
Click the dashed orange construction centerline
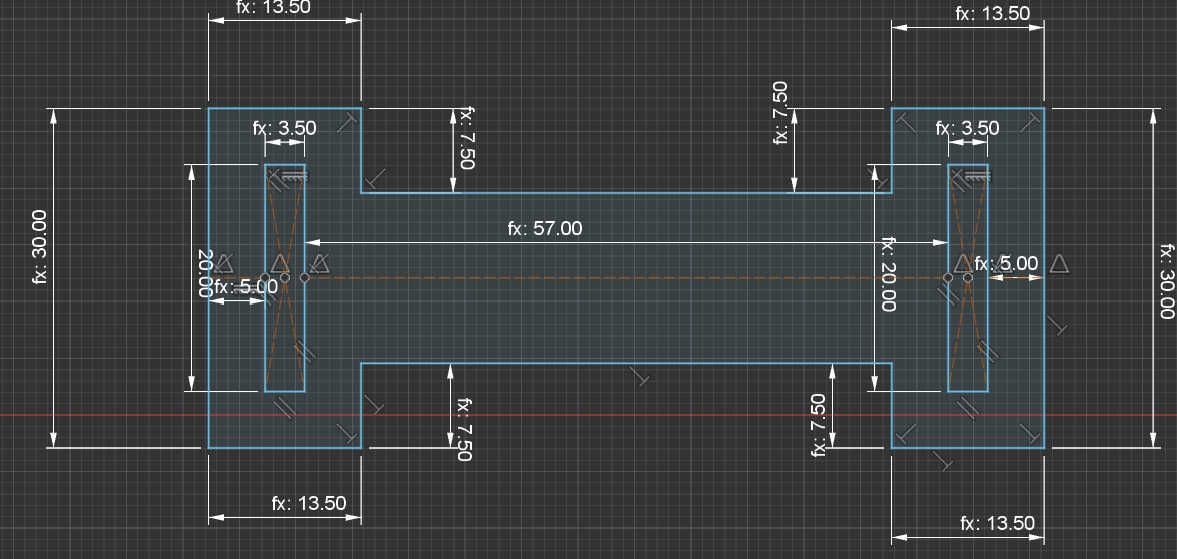pyautogui.click(x=620, y=277)
